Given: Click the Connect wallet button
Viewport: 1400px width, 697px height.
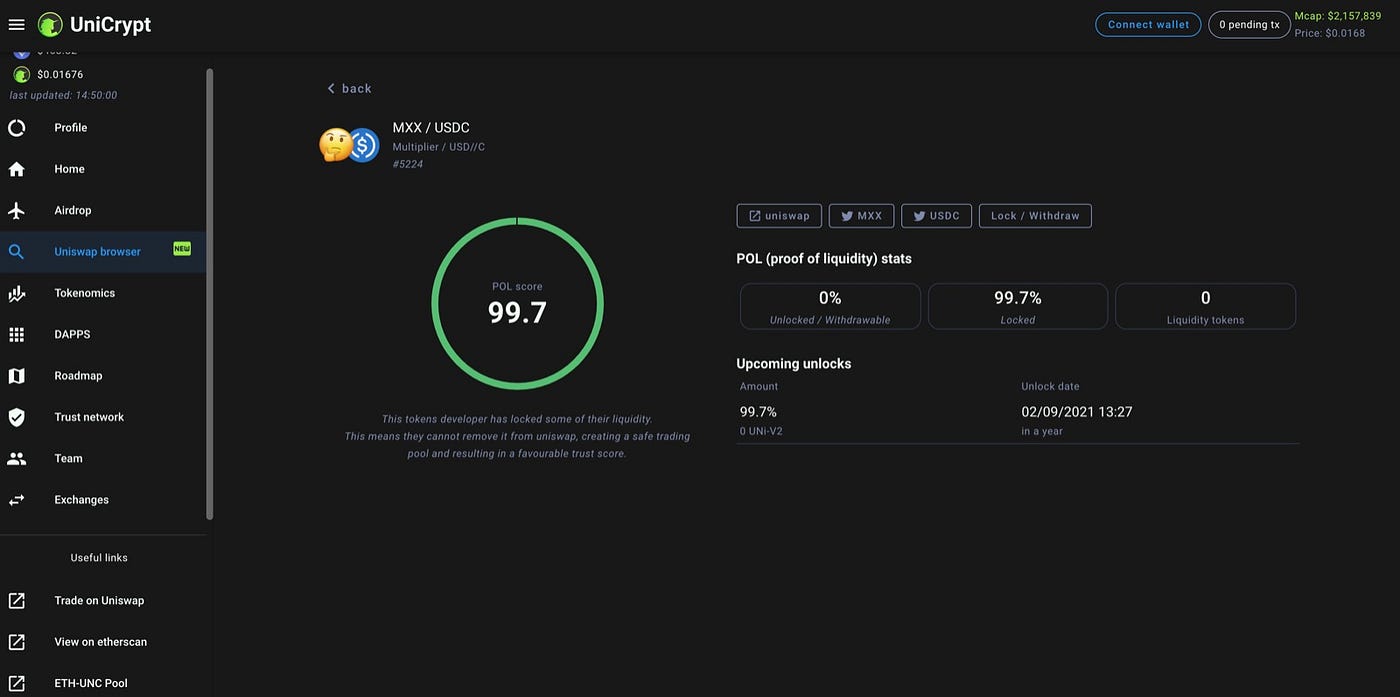Looking at the screenshot, I should [1148, 24].
